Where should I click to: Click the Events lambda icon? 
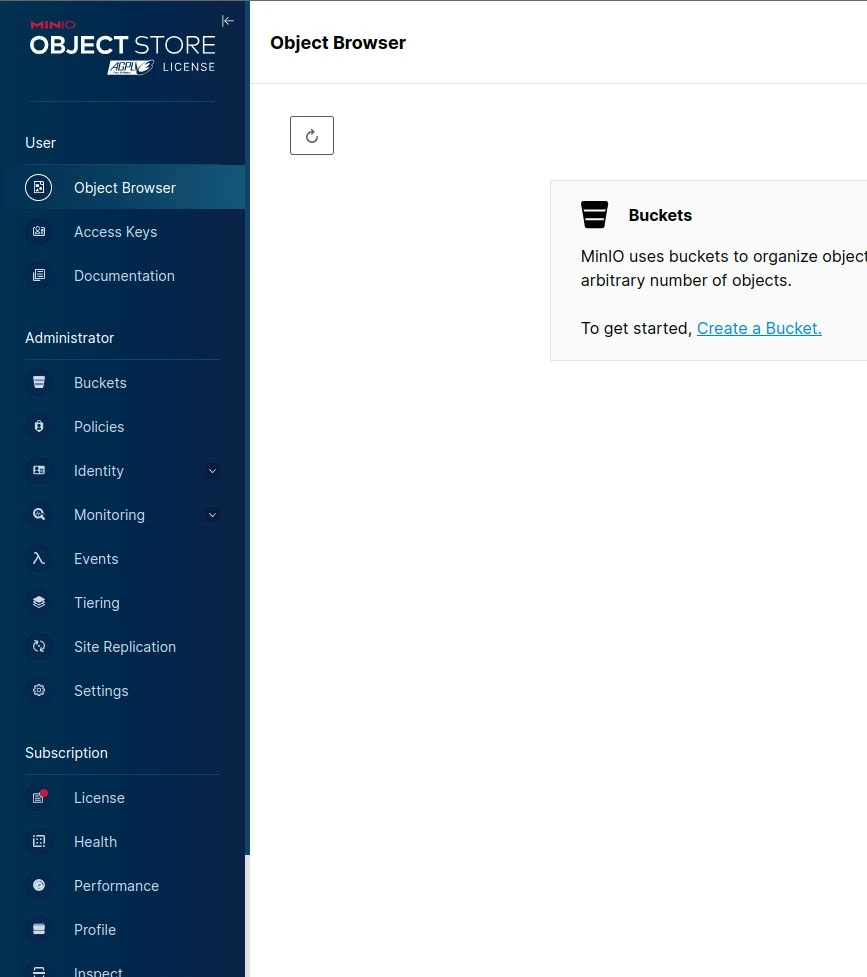click(39, 558)
